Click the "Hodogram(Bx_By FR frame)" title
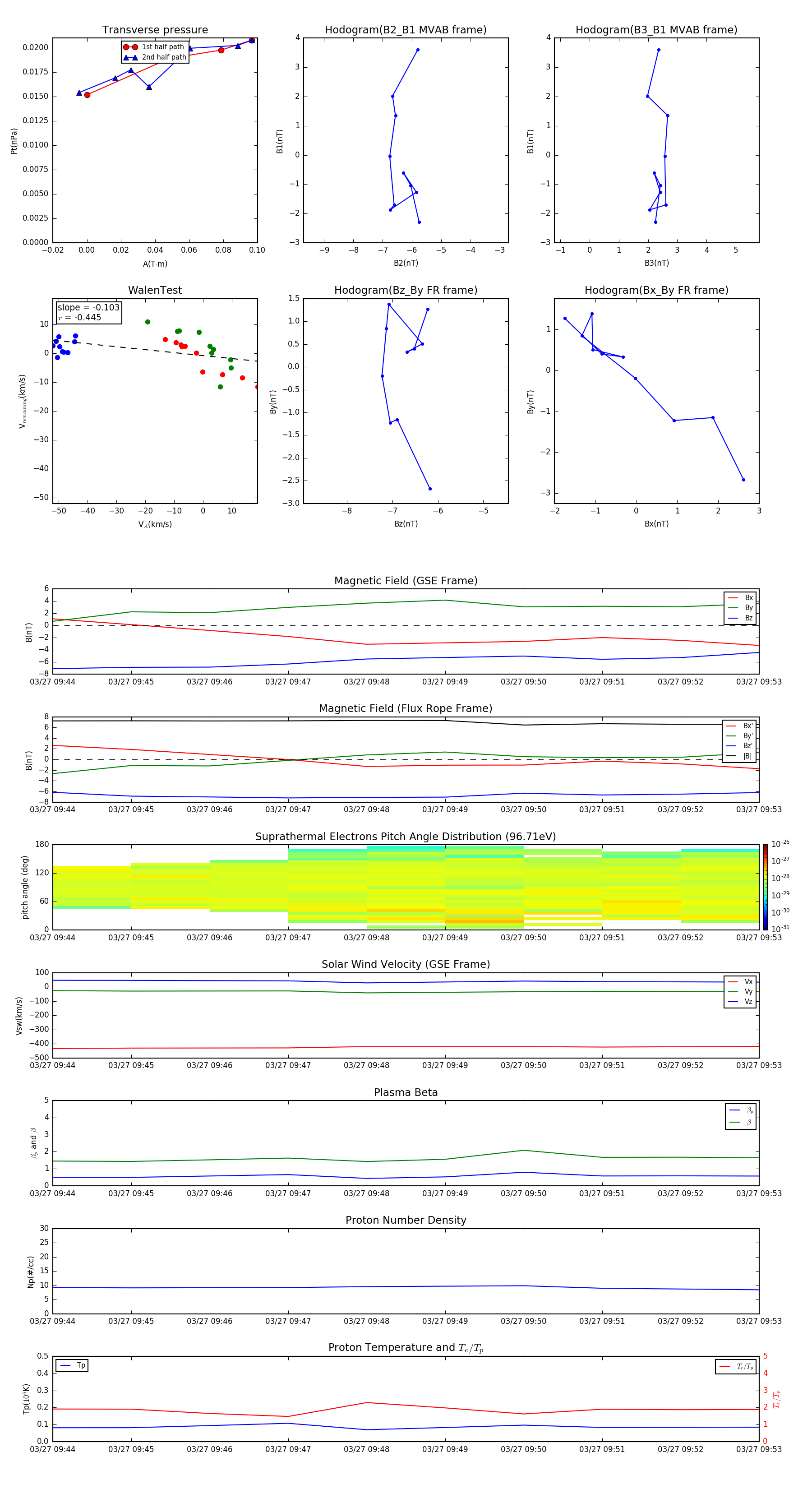Image resolution: width=812 pixels, height=1489 pixels. click(656, 290)
